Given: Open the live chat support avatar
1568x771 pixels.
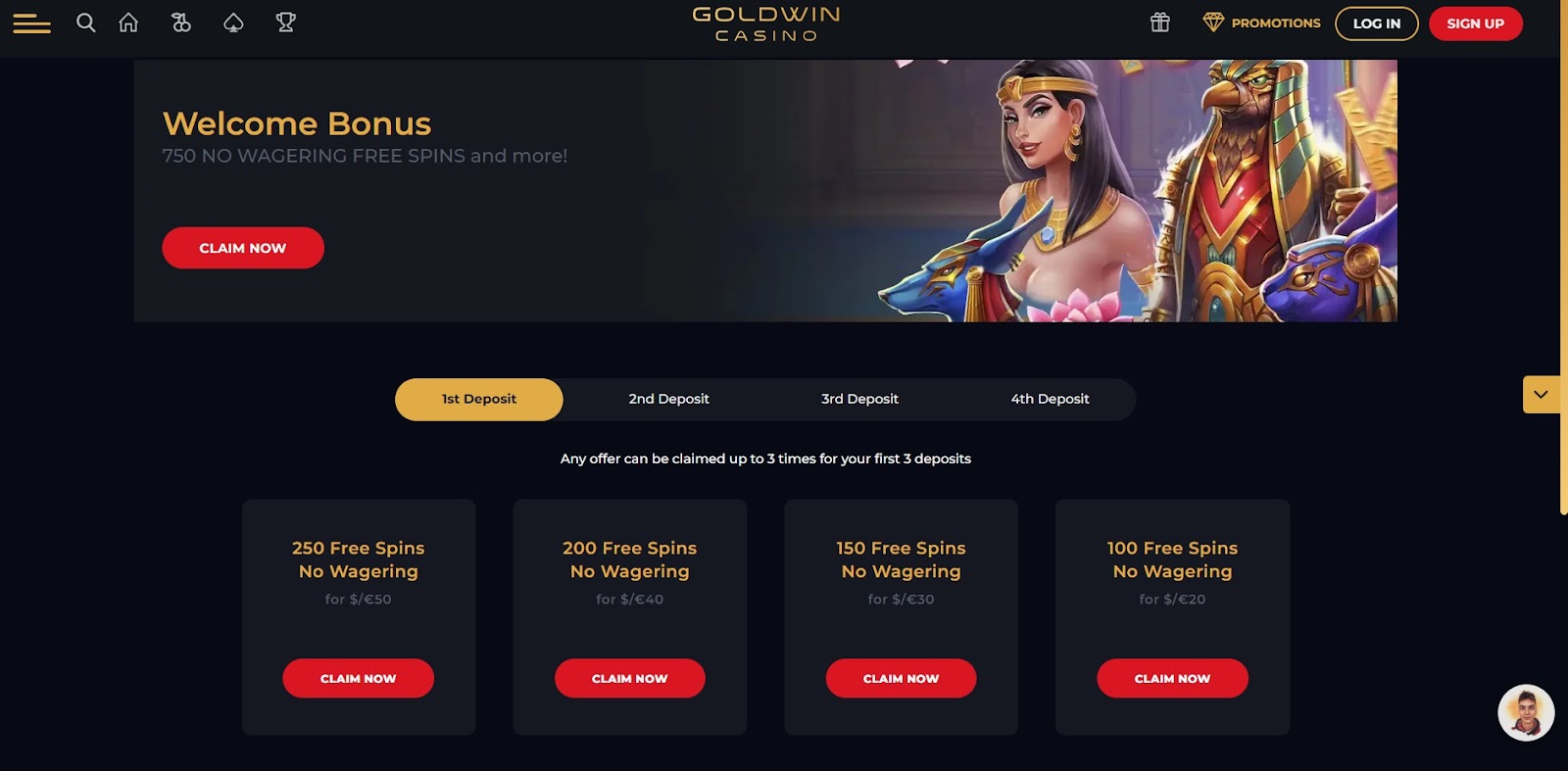Looking at the screenshot, I should 1526,712.
